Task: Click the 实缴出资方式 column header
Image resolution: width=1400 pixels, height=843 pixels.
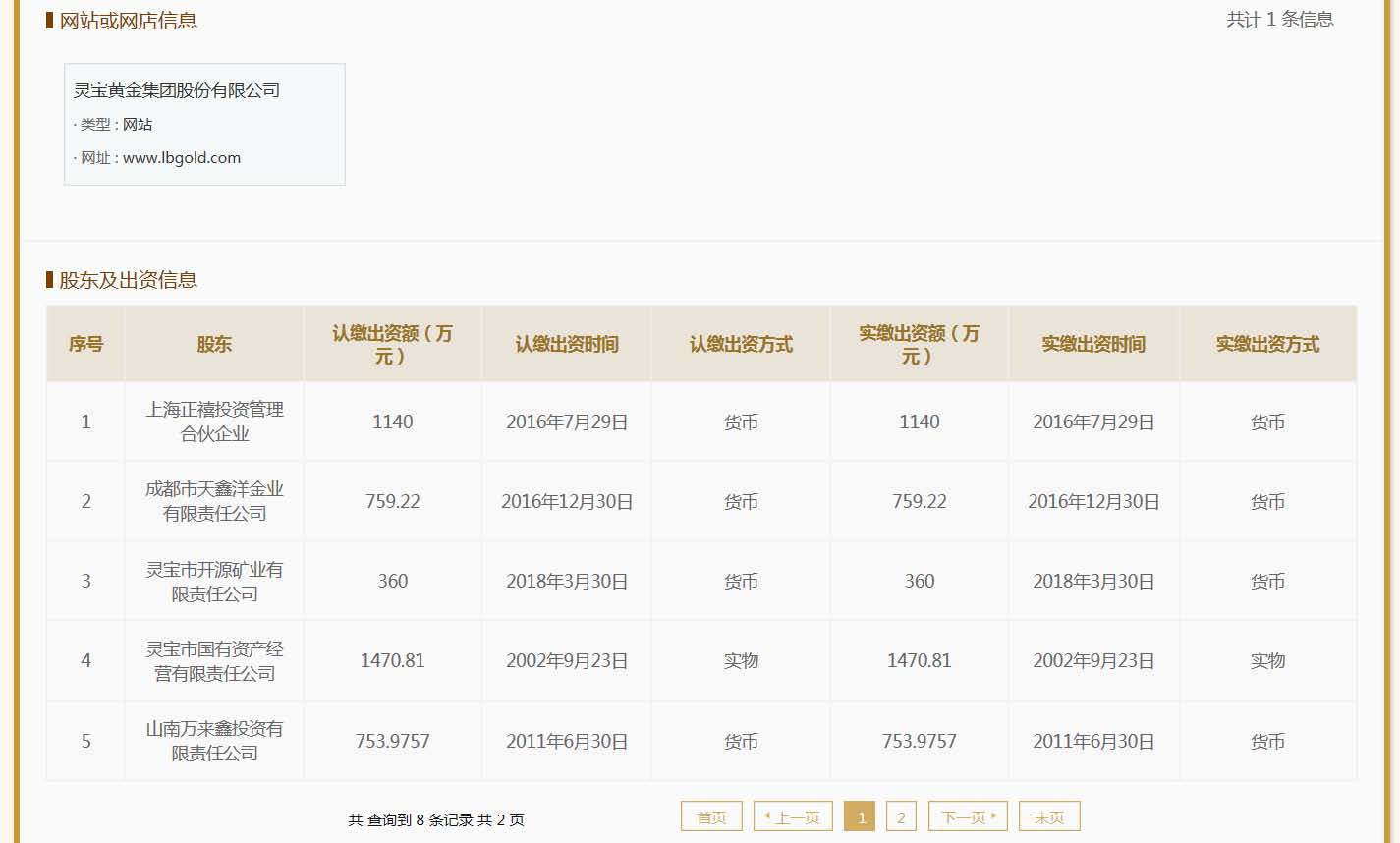Action: point(1267,344)
